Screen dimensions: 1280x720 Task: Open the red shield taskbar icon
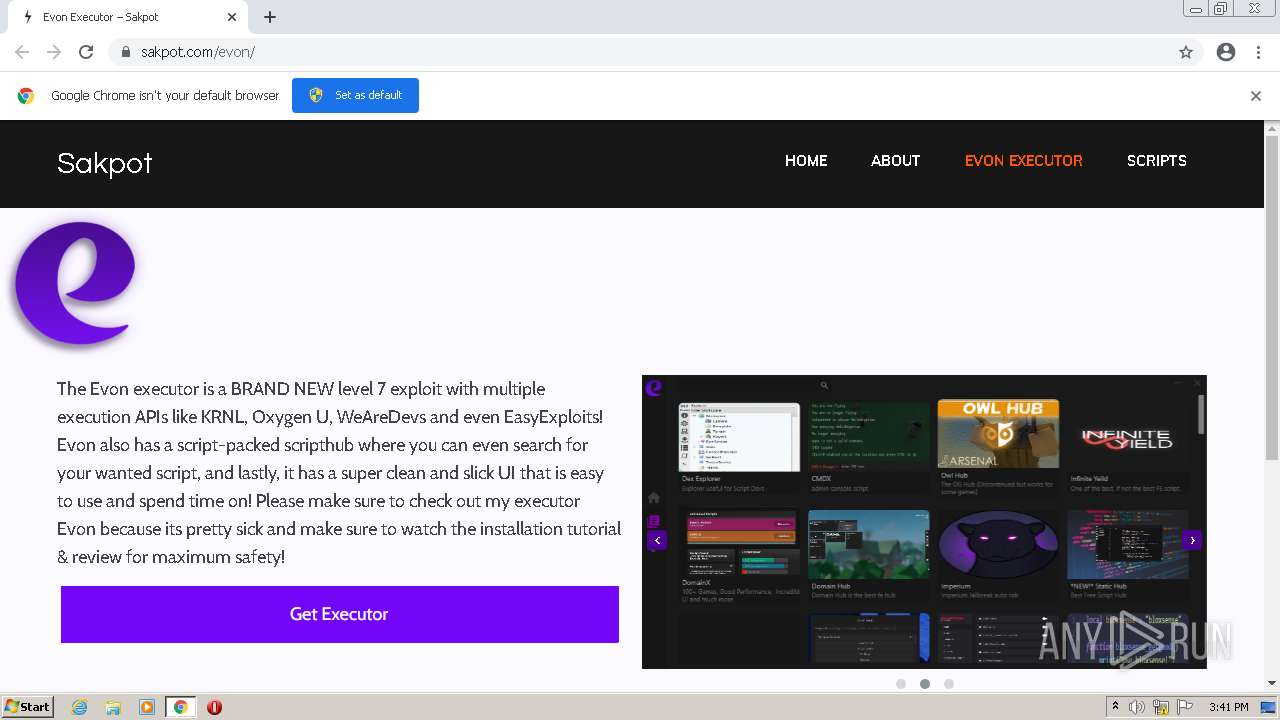[214, 707]
